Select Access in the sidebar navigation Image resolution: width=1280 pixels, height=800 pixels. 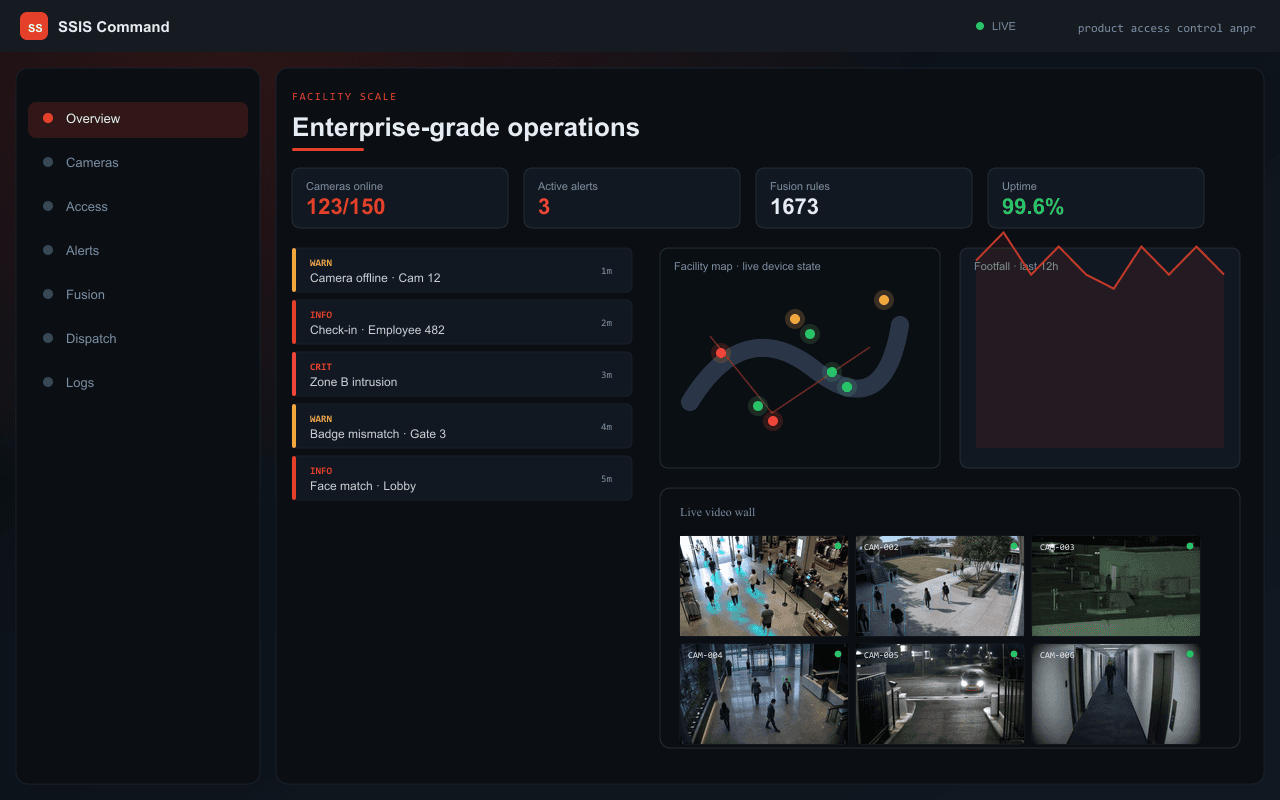point(138,207)
